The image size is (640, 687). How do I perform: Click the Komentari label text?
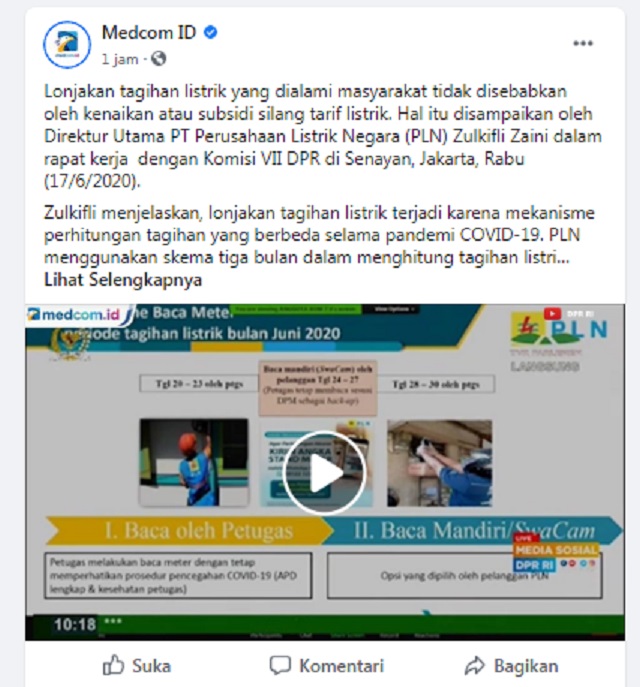tap(342, 666)
